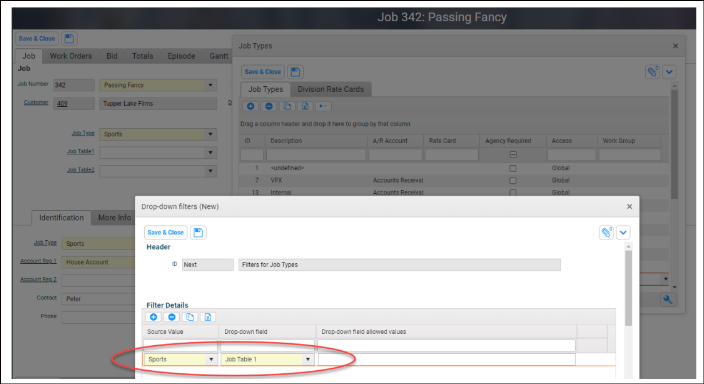Click the Drop-down filters dialog vertical scrollbar
704x384 pixels.
(628, 287)
